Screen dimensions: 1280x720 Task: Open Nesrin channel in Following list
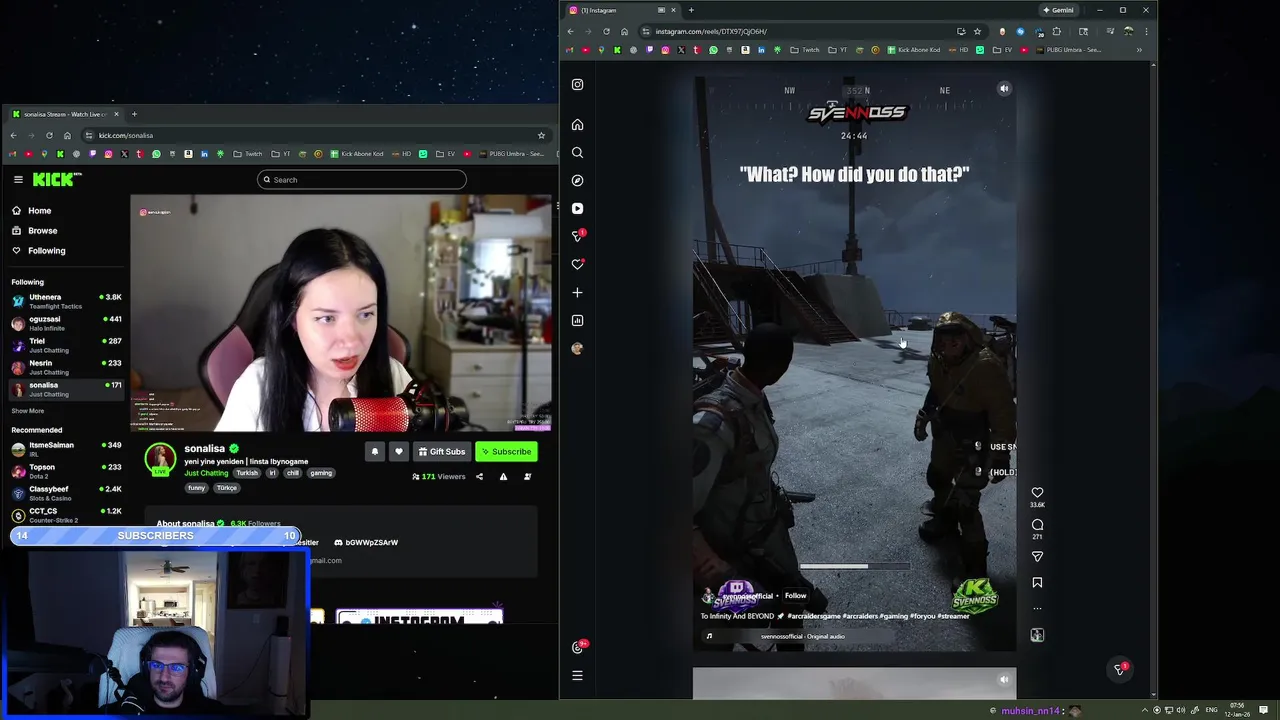click(66, 367)
